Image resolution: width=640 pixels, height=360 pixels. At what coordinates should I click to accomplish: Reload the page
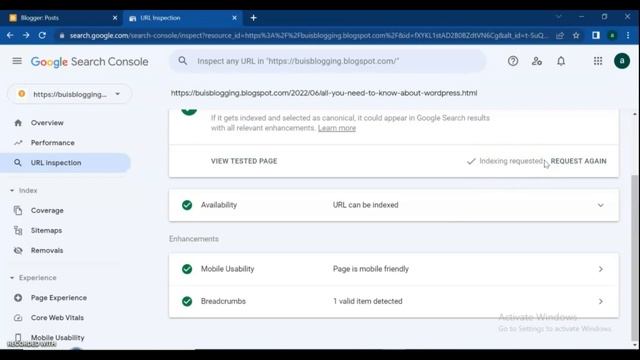point(42,36)
